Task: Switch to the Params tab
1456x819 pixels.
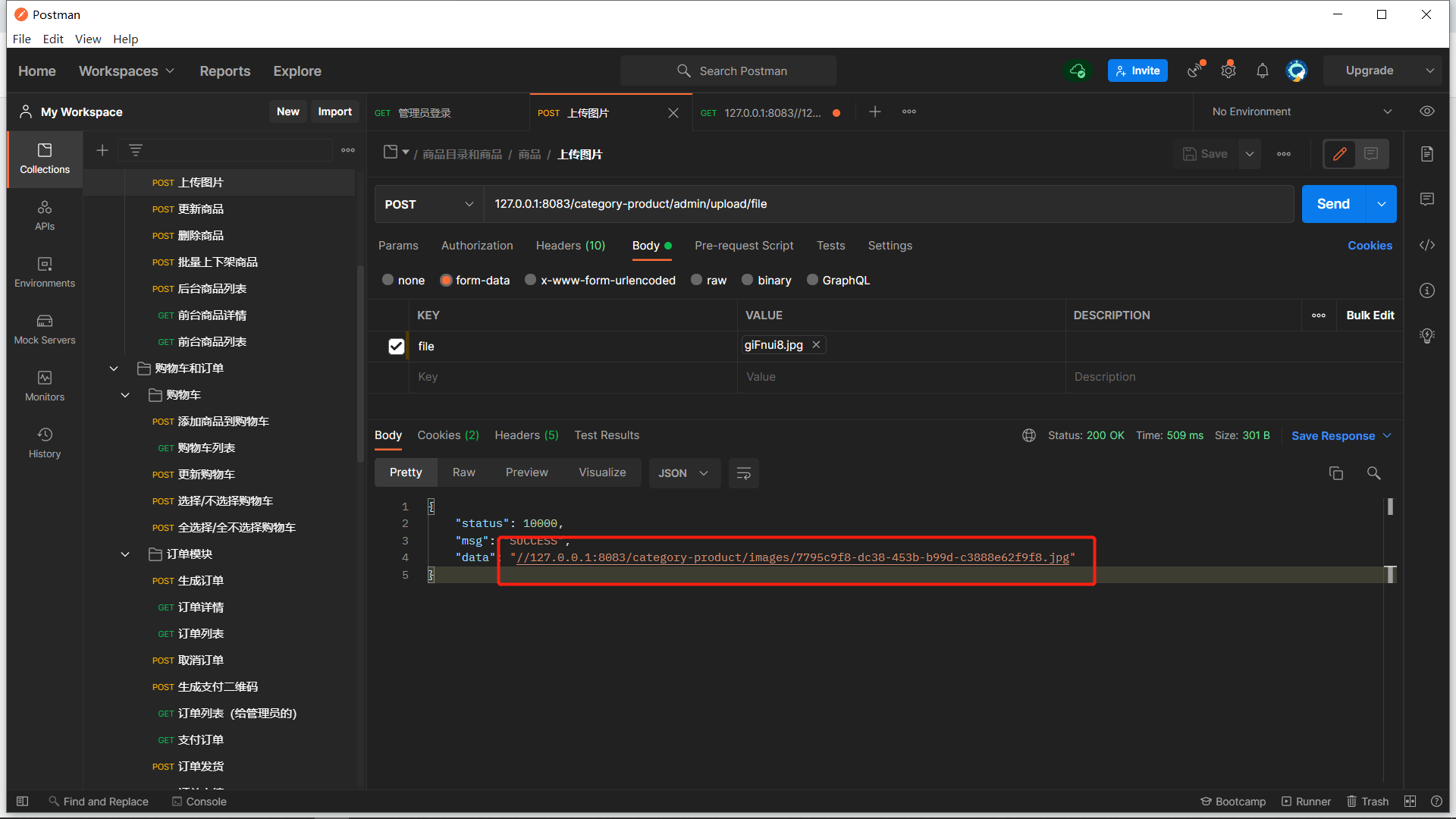Action: (398, 246)
